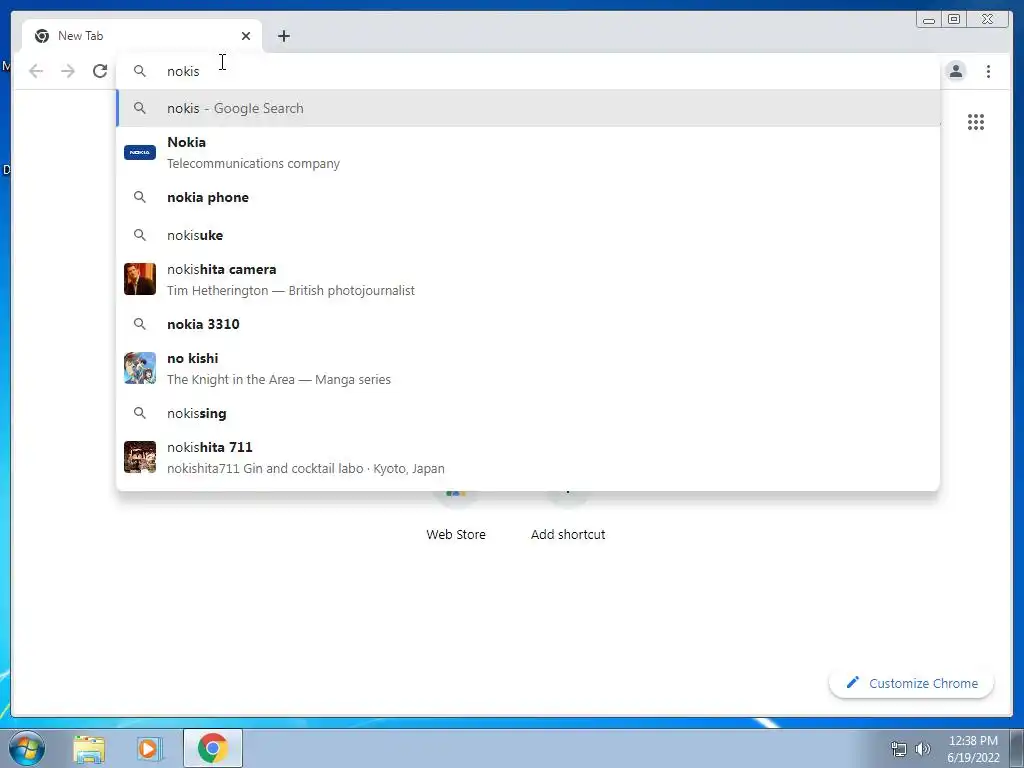
Task: Click the Show desktop strip in taskbar
Action: tap(1017, 748)
